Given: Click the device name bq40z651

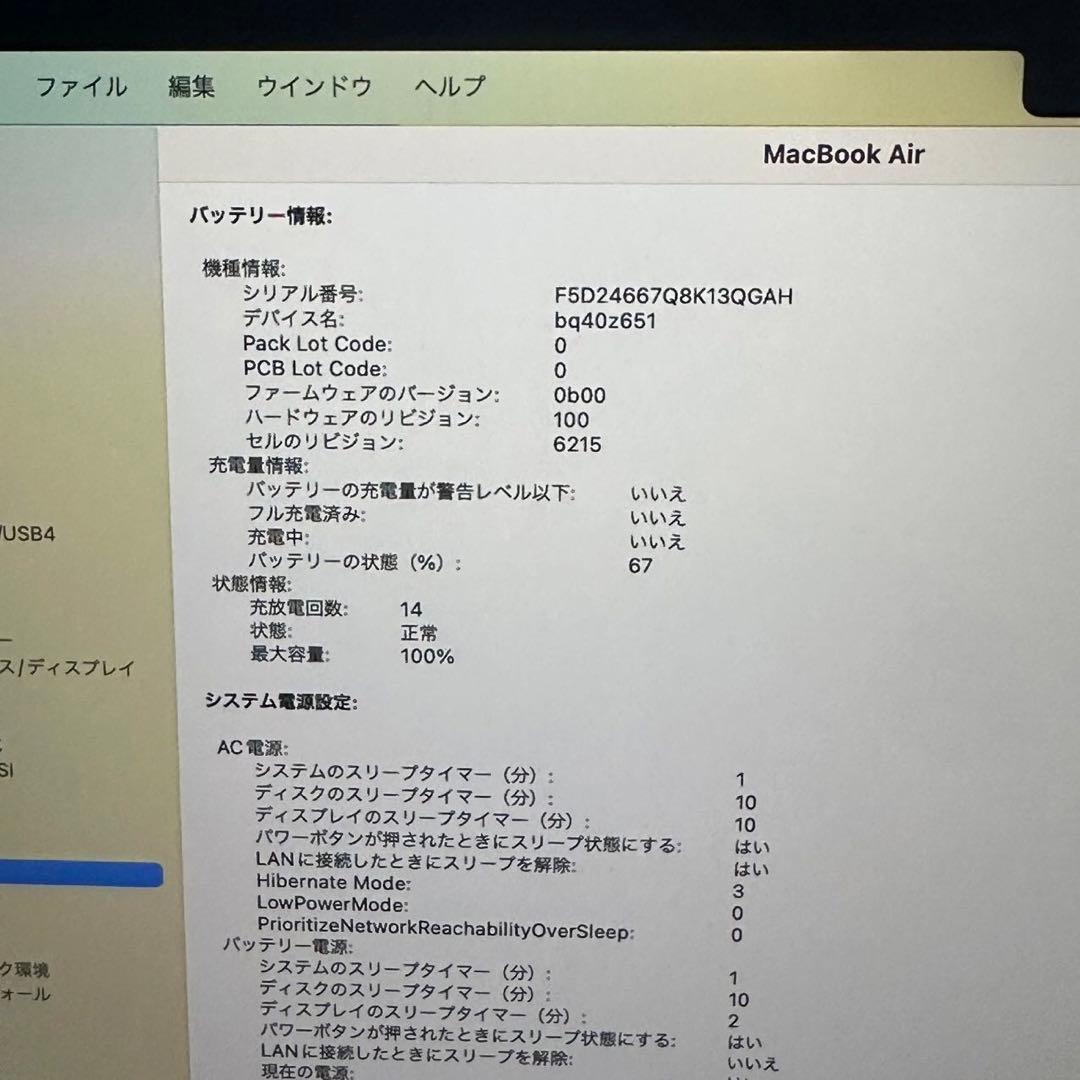Looking at the screenshot, I should 605,321.
